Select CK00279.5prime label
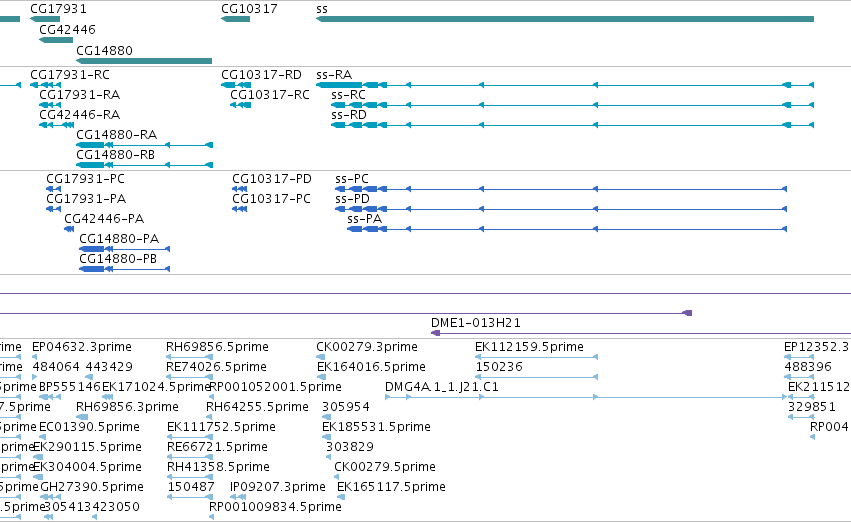 (385, 467)
